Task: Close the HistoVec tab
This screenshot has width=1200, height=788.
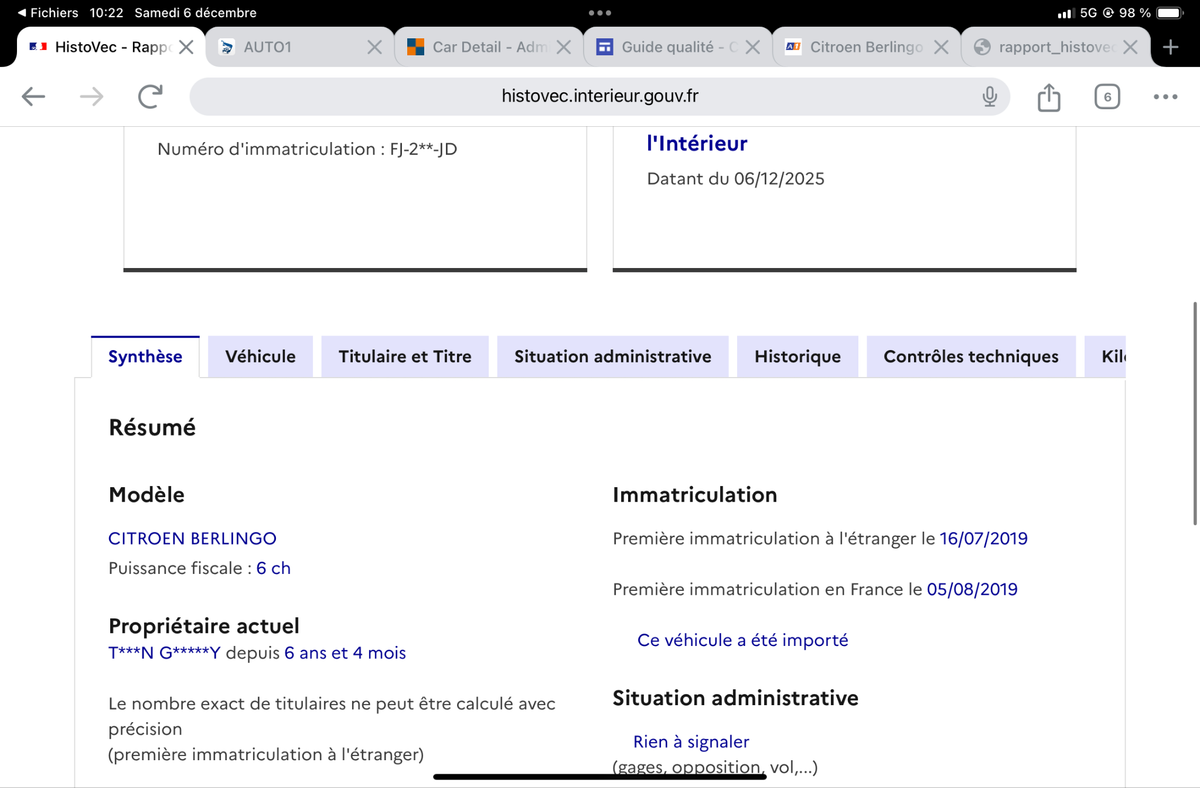Action: point(186,47)
